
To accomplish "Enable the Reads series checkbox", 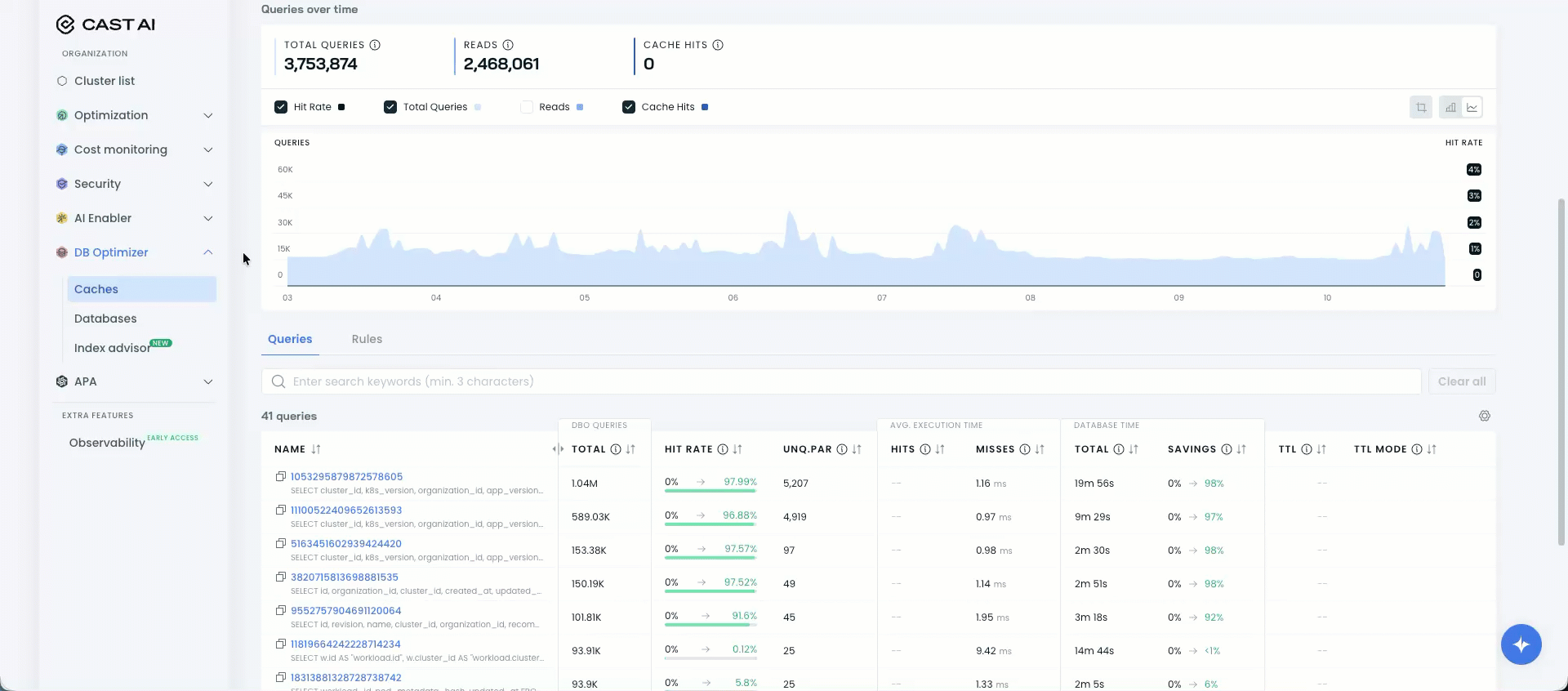I will coord(527,107).
